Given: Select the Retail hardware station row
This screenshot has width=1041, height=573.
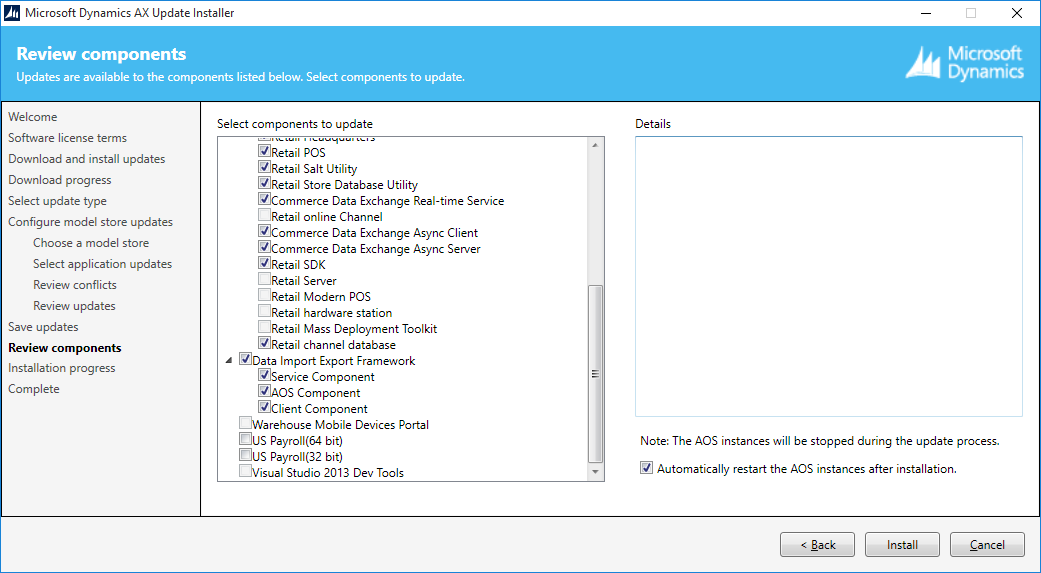Looking at the screenshot, I should pyautogui.click(x=332, y=312).
